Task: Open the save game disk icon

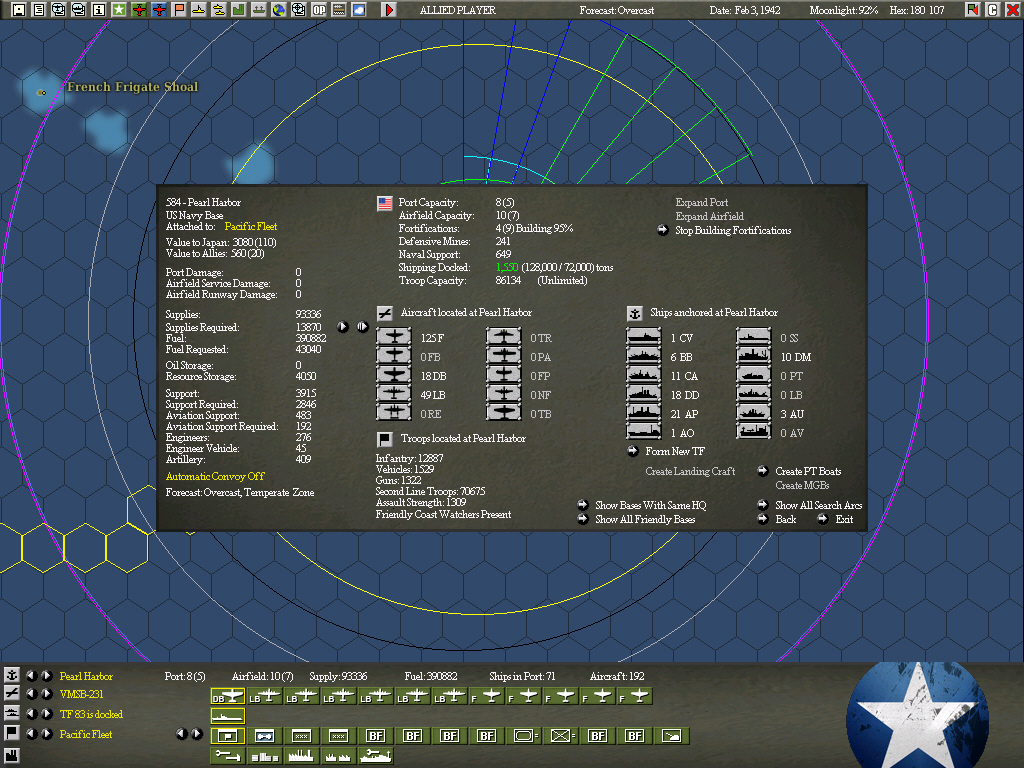Action: point(19,10)
